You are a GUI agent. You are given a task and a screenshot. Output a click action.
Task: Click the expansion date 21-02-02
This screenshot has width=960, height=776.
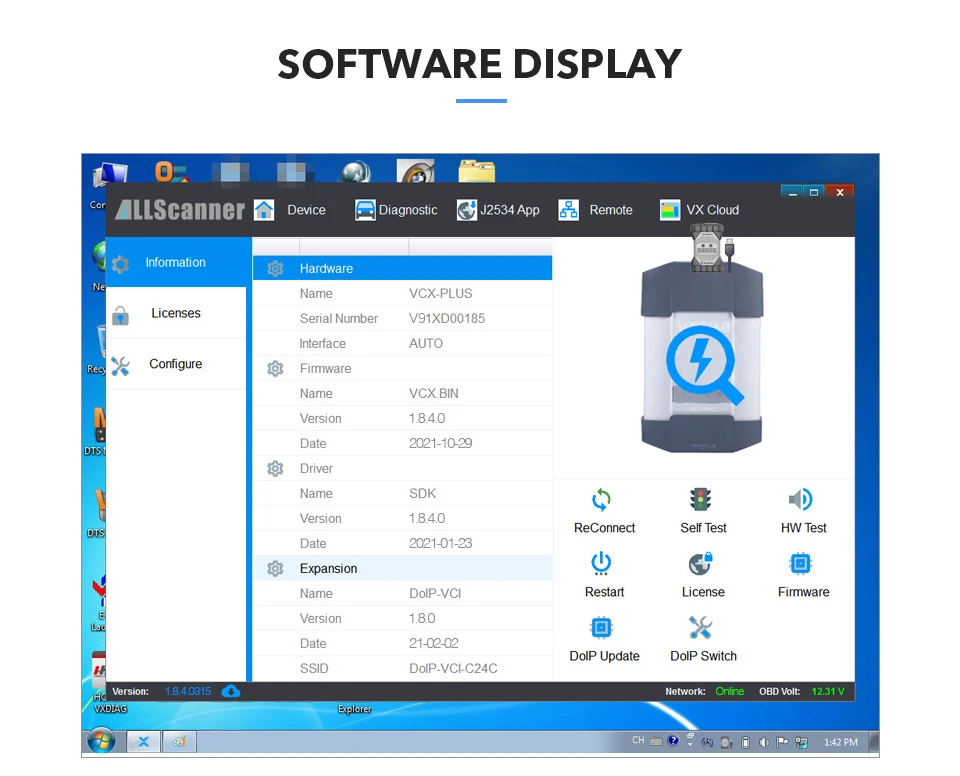point(433,644)
